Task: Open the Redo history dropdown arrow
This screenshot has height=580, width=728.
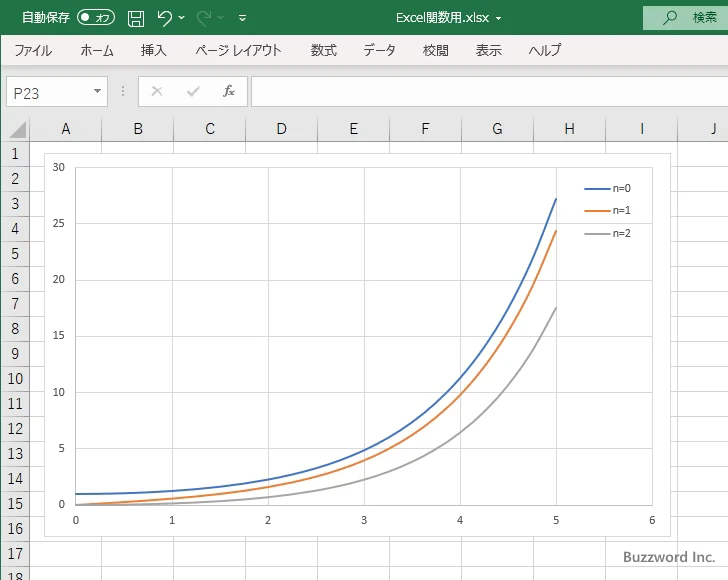Action: 221,18
